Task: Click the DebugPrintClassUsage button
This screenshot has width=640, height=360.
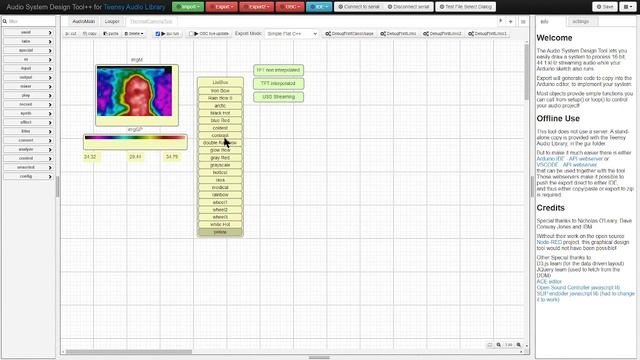Action: pos(349,33)
